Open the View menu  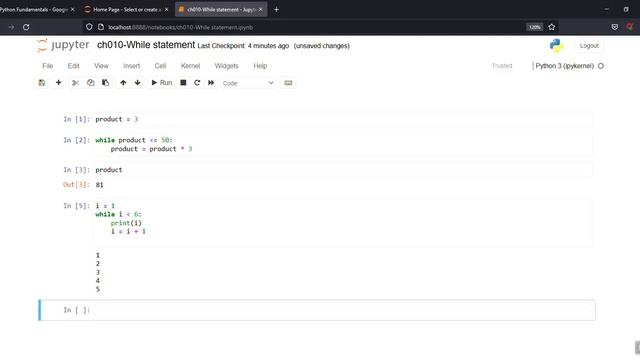point(101,66)
